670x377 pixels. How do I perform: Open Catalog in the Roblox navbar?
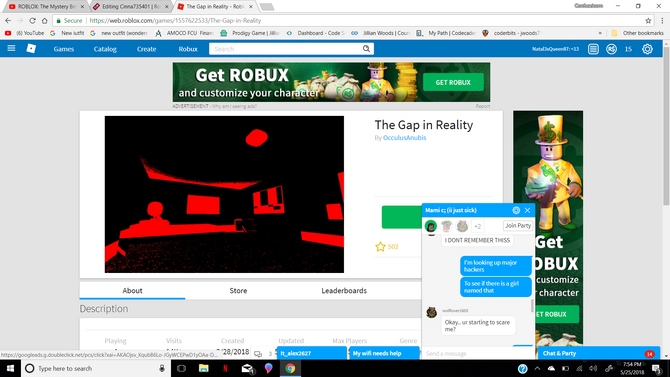[x=105, y=49]
